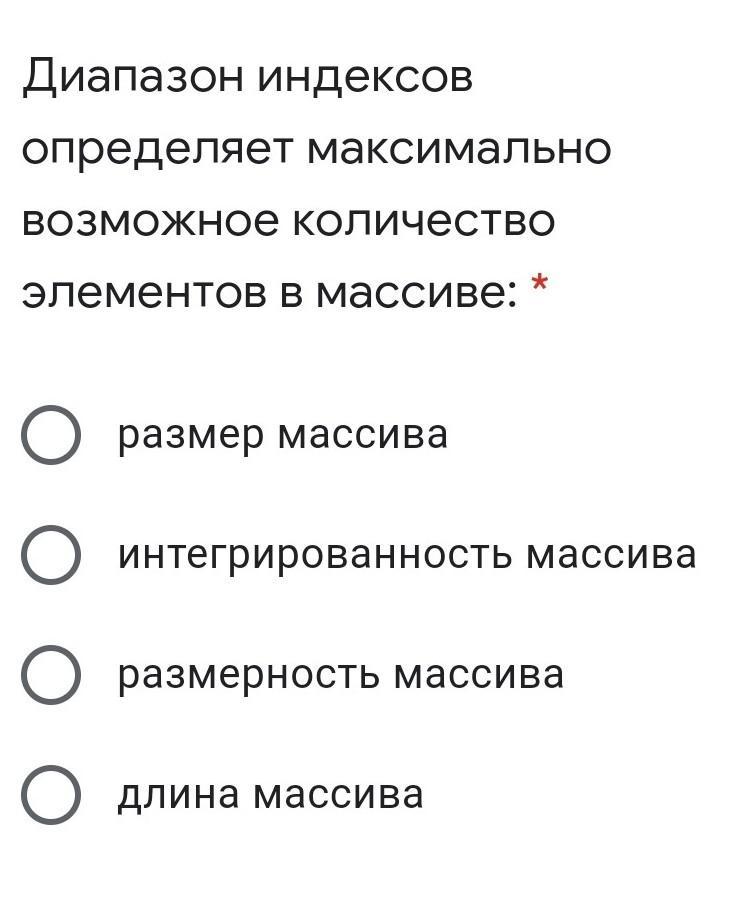Click the question line "определяет максимально"
The width and height of the screenshot is (729, 899).
pyautogui.click(x=316, y=151)
